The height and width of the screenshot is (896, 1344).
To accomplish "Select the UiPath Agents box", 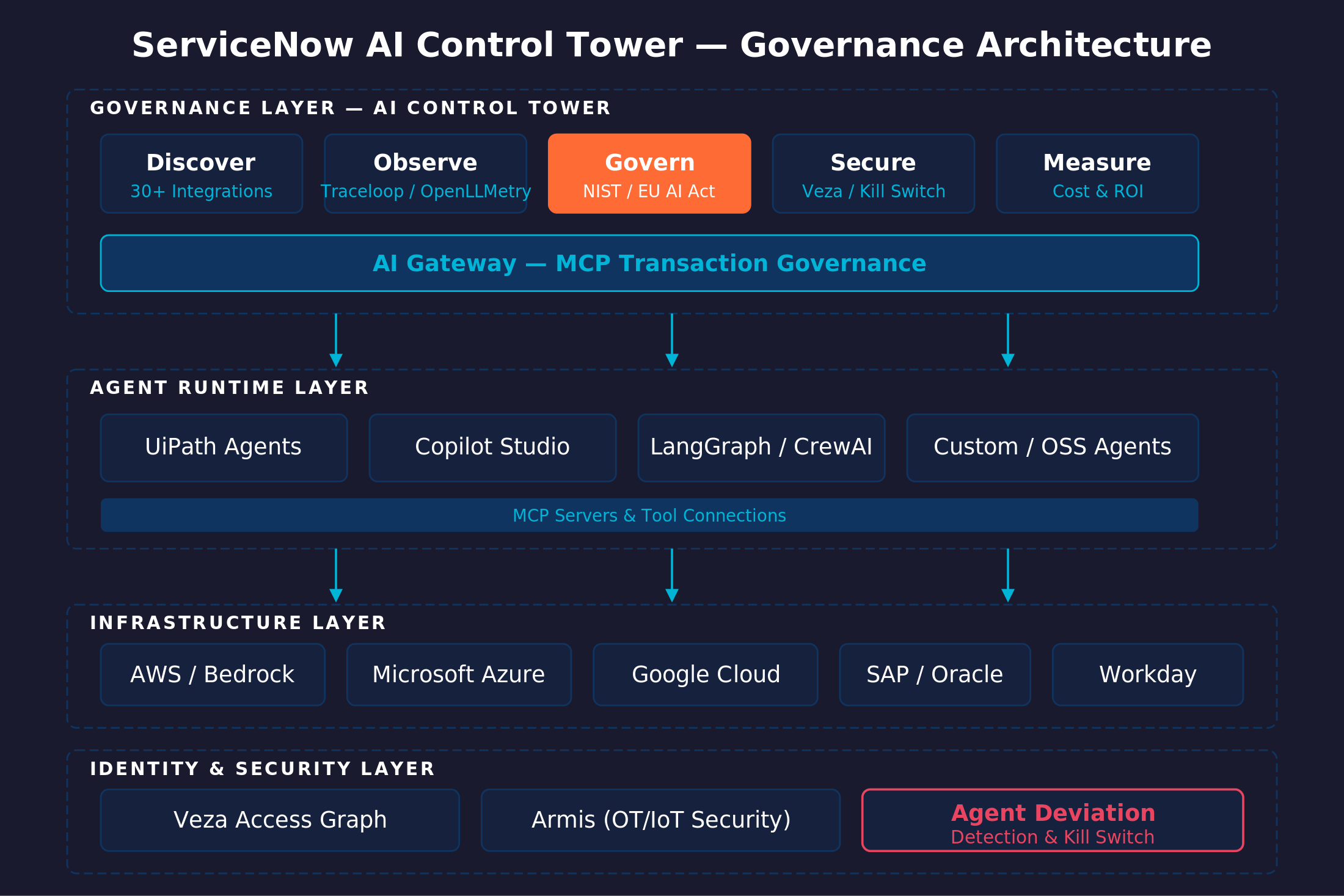I will coord(224,448).
